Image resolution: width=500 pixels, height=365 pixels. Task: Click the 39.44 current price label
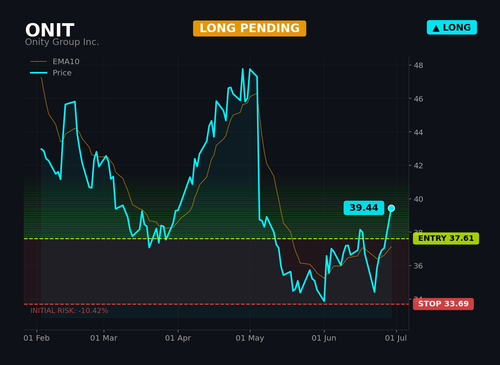tap(364, 208)
